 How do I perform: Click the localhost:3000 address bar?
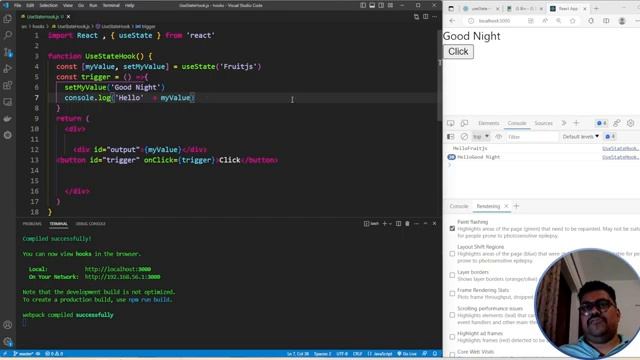[x=494, y=21]
